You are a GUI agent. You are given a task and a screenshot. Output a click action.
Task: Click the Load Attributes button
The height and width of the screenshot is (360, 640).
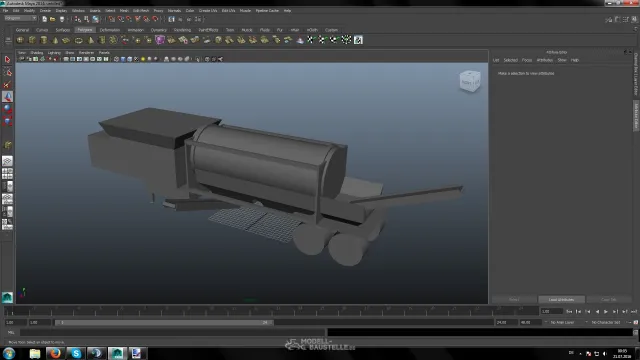point(561,300)
